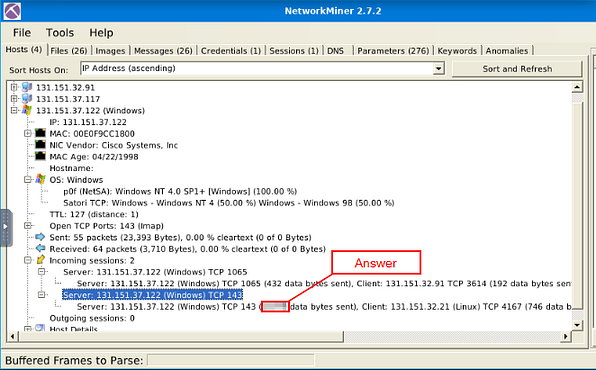
Task: Click the Buffered Frames to Parse progress bar
Action: (x=231, y=360)
